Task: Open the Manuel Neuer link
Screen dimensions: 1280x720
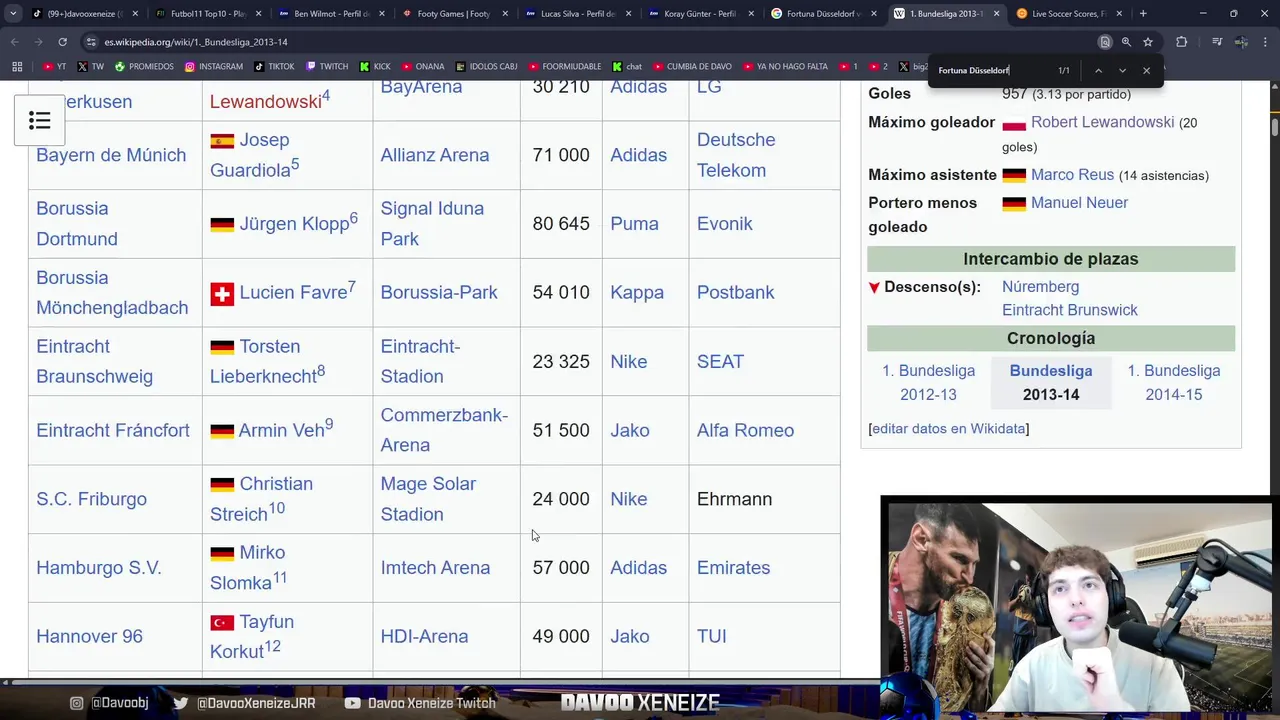Action: click(1079, 203)
